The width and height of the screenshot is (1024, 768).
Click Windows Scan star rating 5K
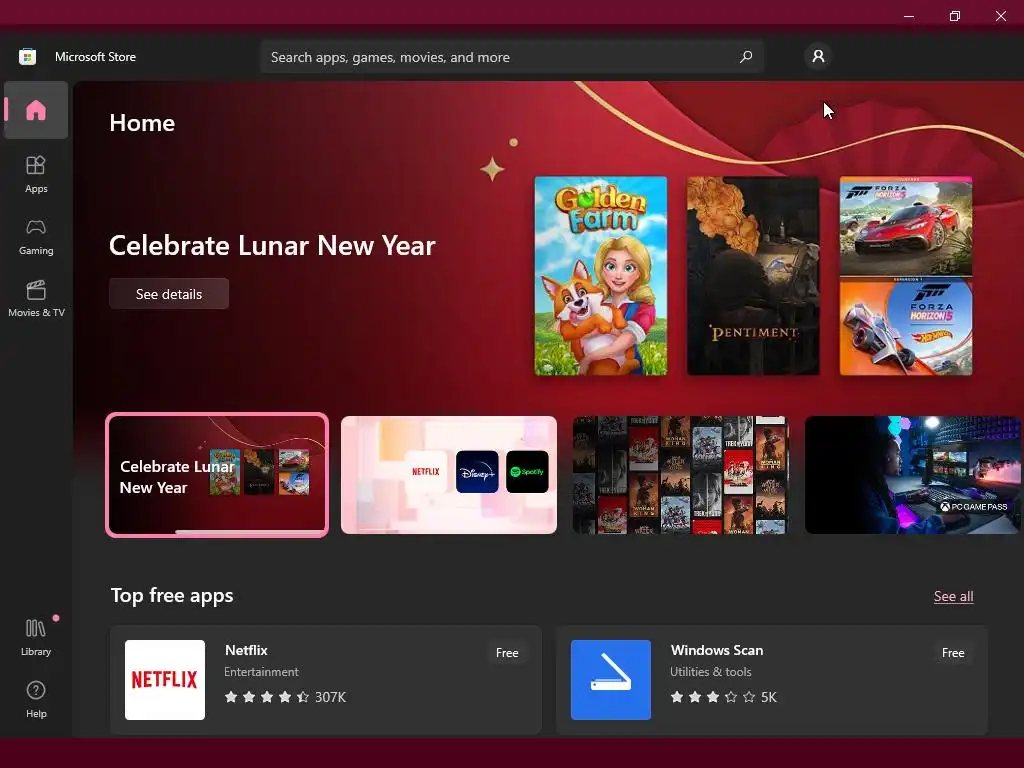click(x=724, y=697)
